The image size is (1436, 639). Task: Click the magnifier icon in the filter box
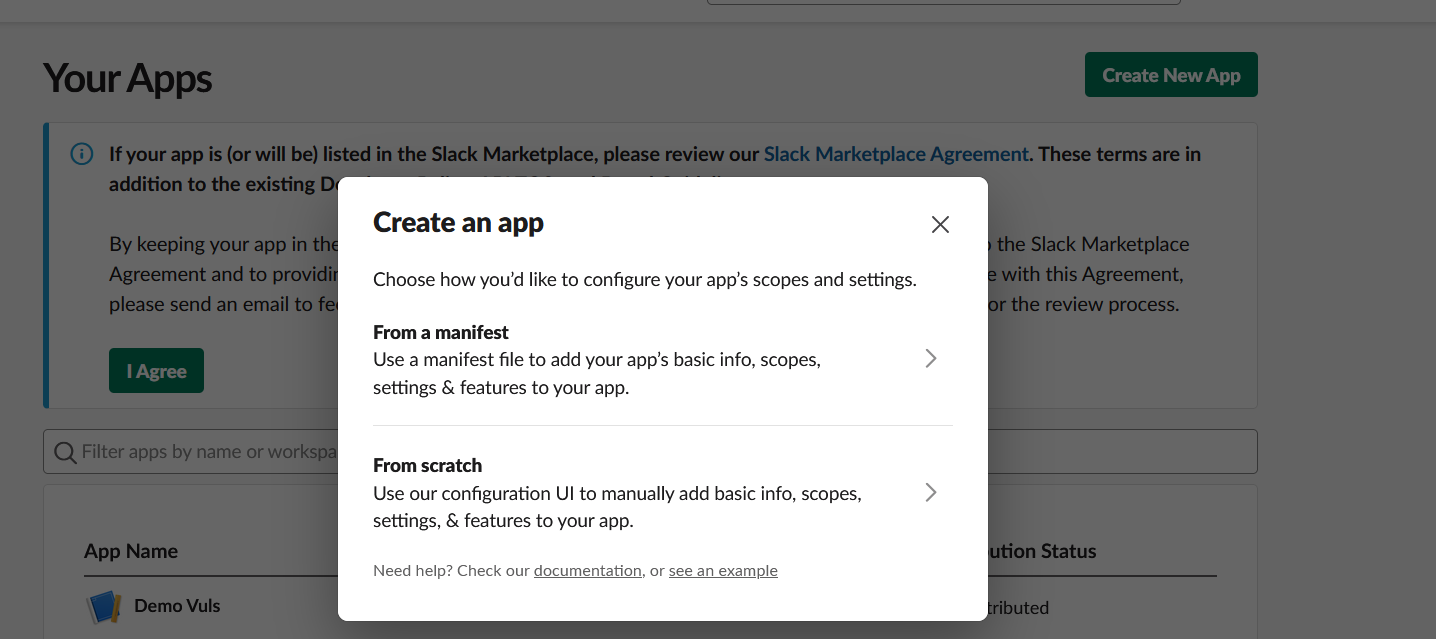[65, 452]
